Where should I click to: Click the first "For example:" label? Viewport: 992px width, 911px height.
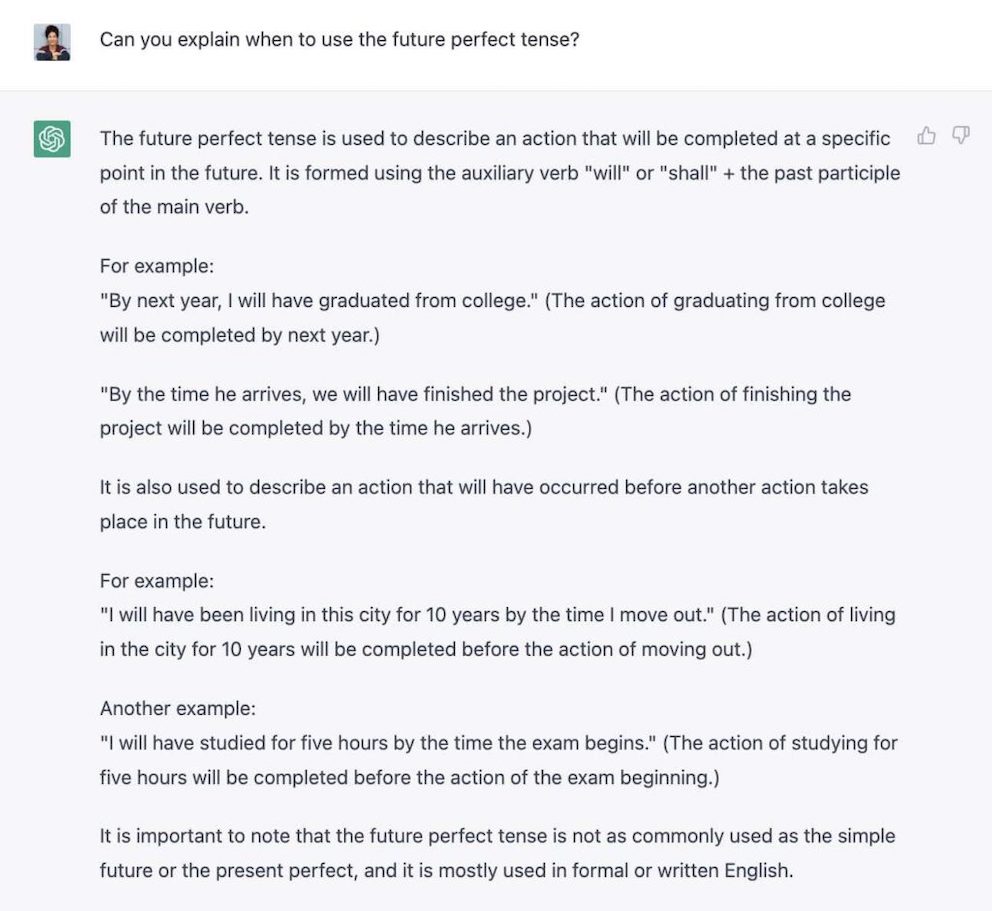click(x=157, y=266)
